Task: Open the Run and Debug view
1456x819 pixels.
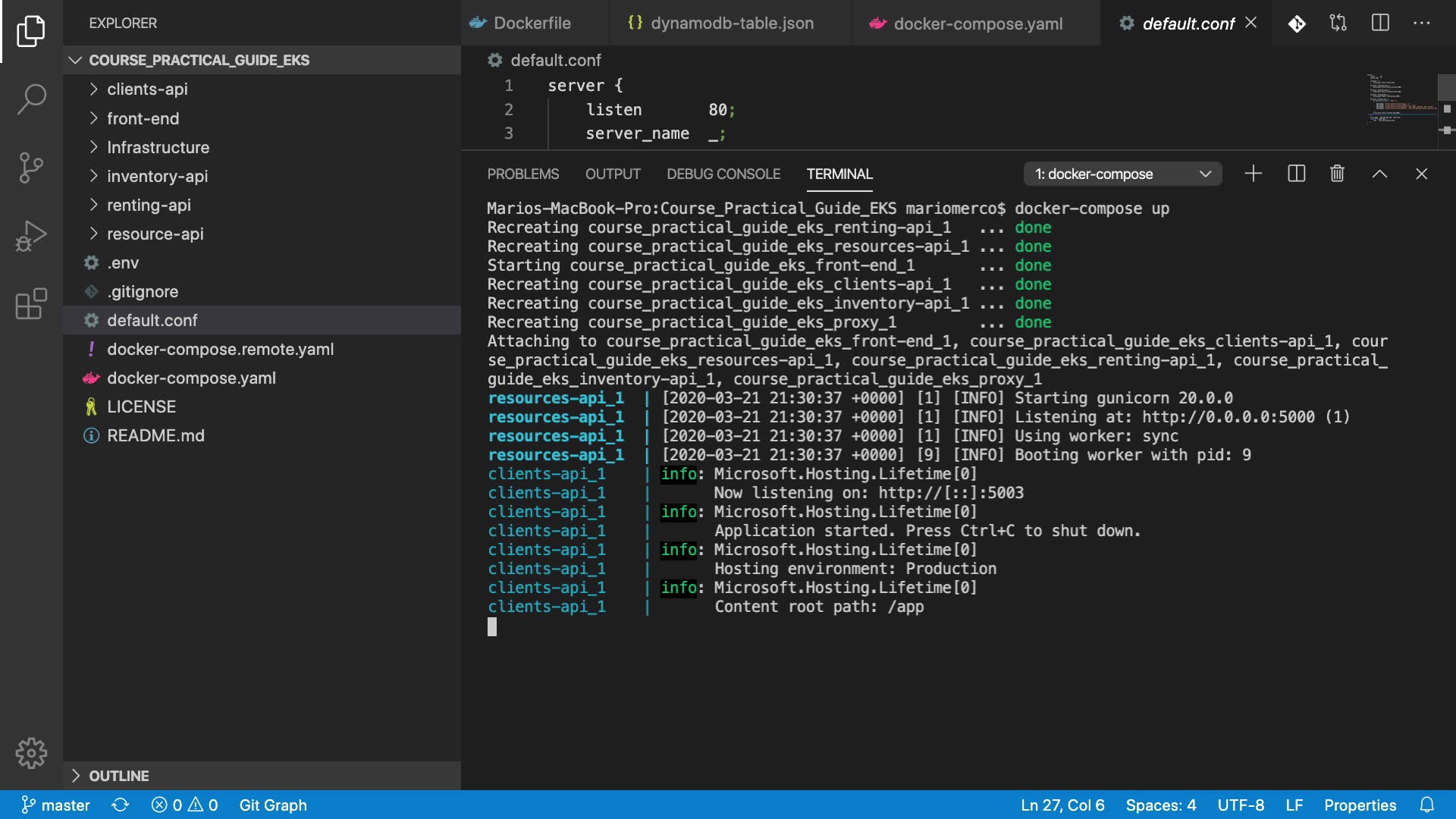Action: (x=31, y=236)
